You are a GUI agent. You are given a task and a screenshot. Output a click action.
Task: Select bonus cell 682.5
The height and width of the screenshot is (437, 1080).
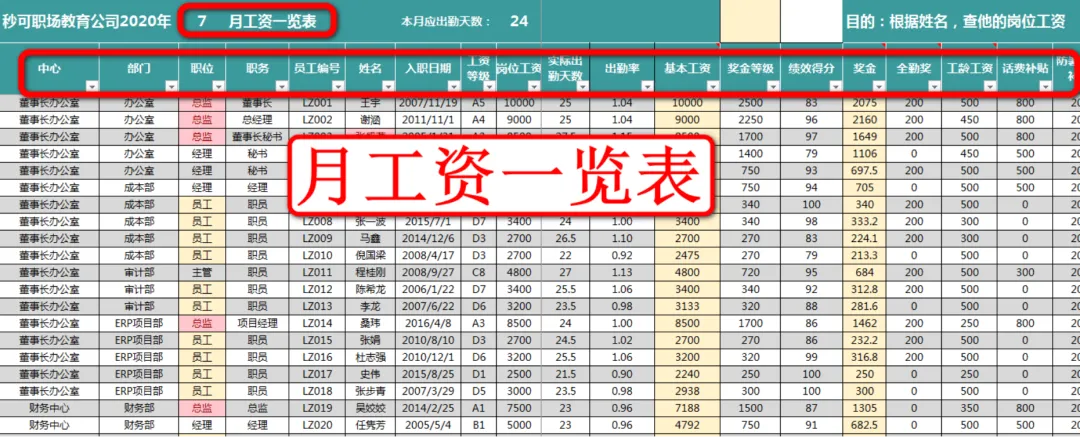coord(864,425)
